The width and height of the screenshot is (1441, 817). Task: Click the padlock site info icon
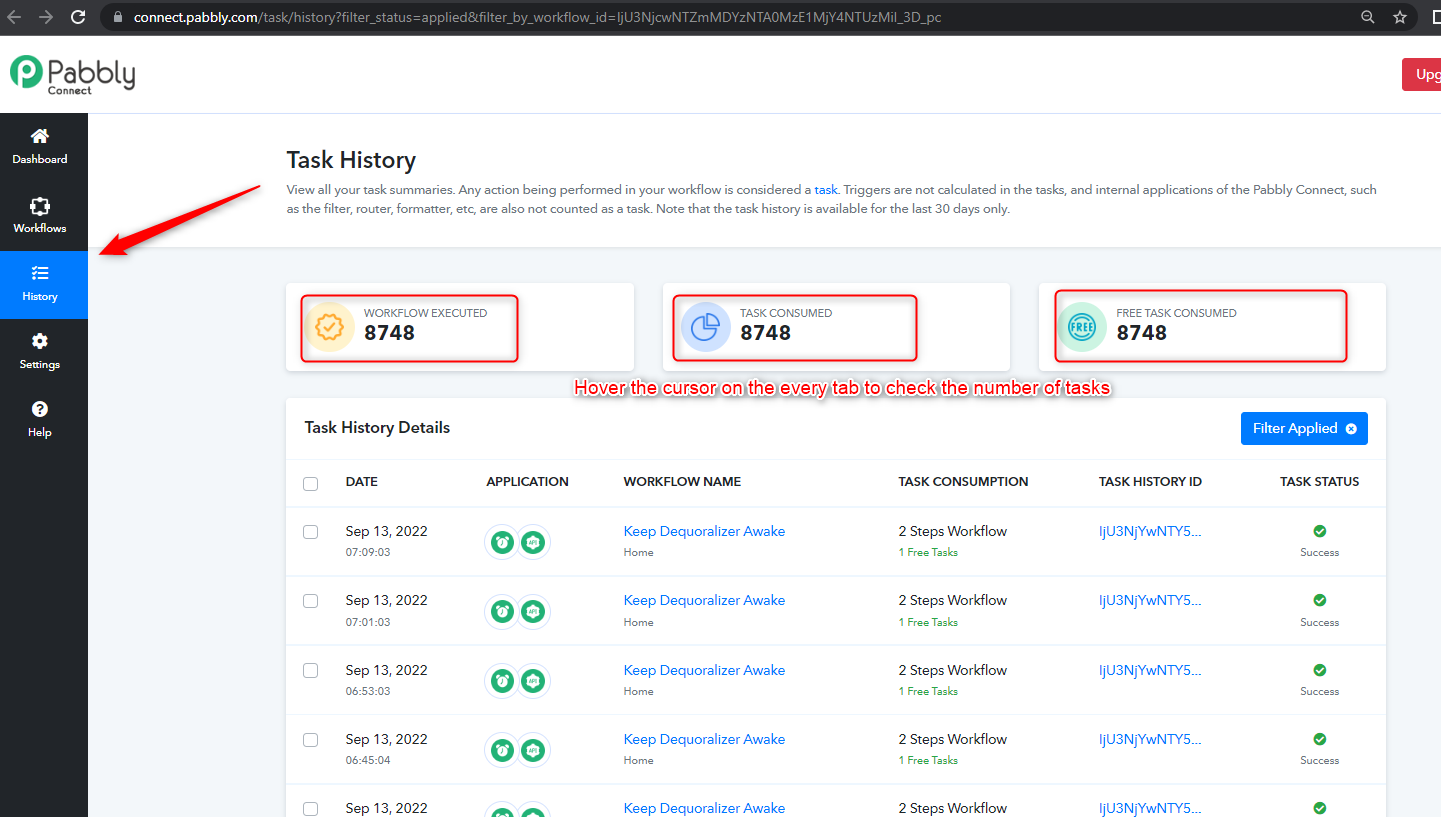coord(118,17)
